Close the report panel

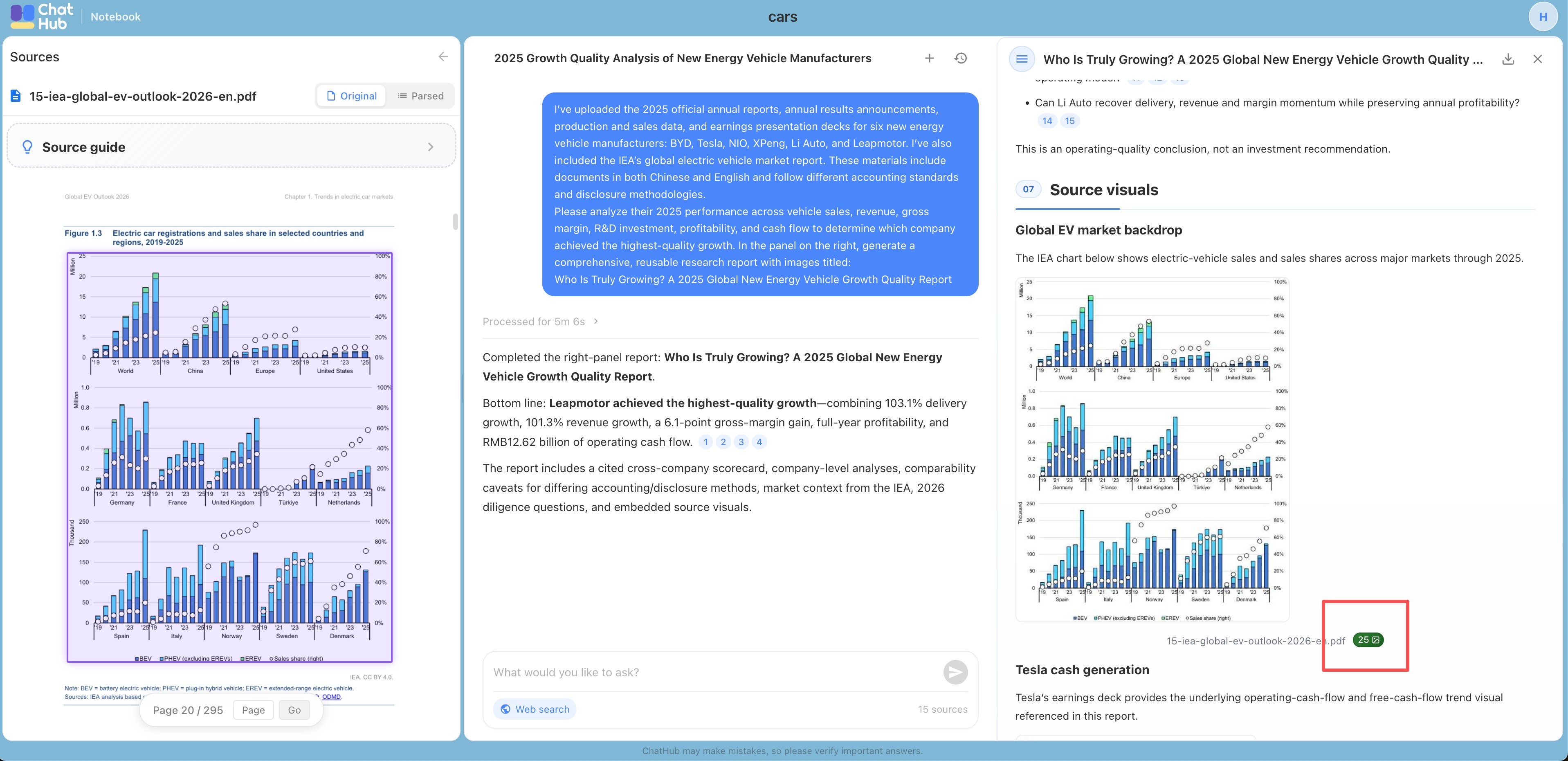[1538, 59]
